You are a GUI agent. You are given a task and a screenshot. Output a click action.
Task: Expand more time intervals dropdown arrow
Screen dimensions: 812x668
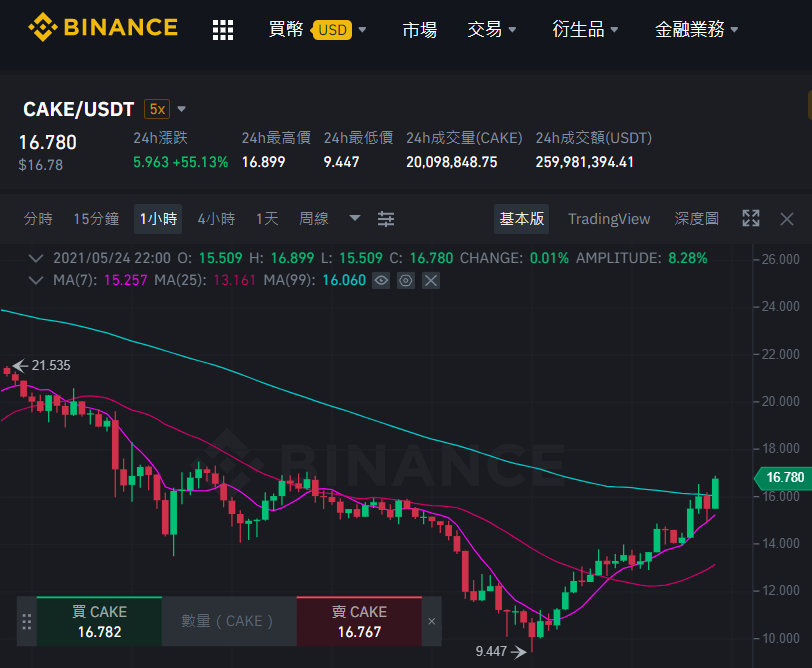[355, 218]
